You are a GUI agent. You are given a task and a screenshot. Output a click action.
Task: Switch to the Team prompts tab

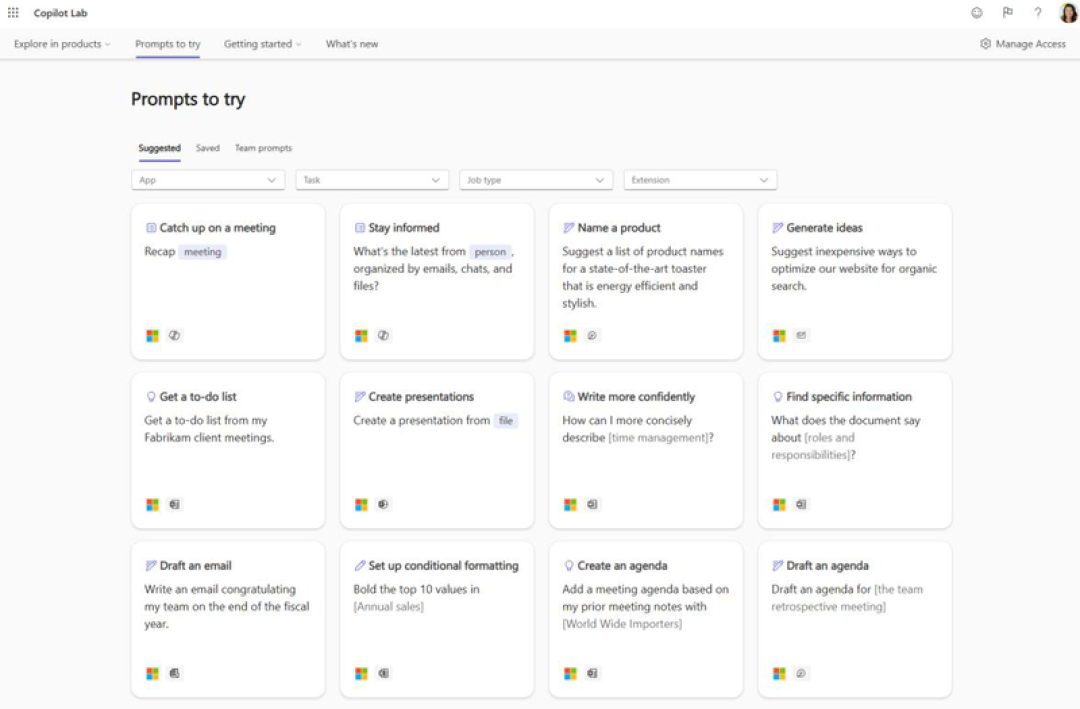click(263, 147)
